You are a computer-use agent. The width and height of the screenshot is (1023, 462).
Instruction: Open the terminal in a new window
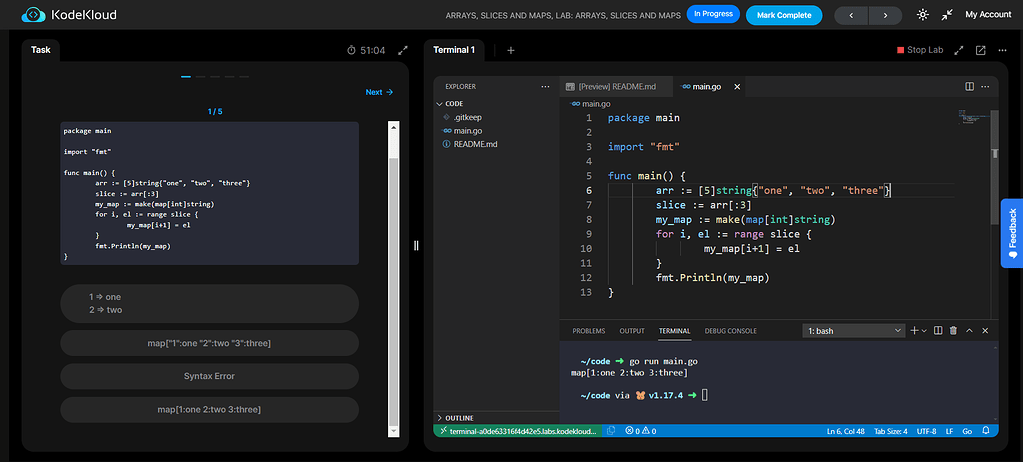coord(980,50)
